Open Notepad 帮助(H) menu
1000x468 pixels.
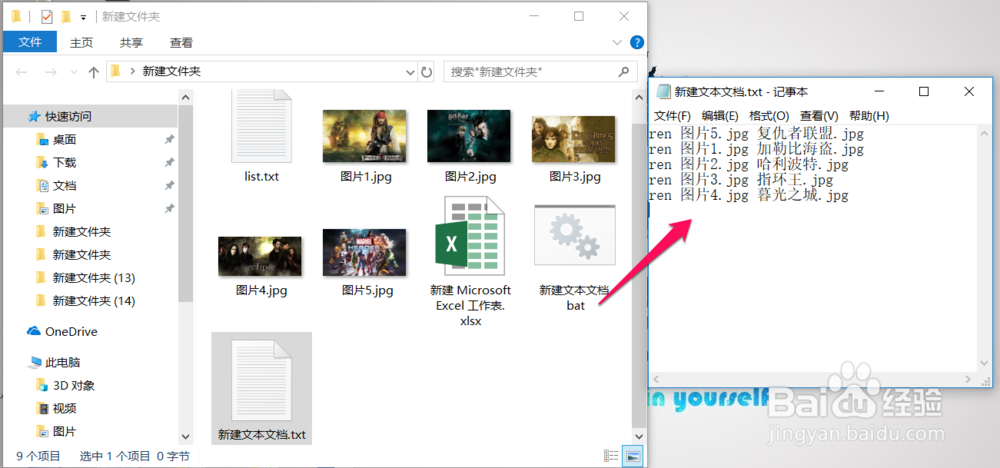click(x=869, y=116)
